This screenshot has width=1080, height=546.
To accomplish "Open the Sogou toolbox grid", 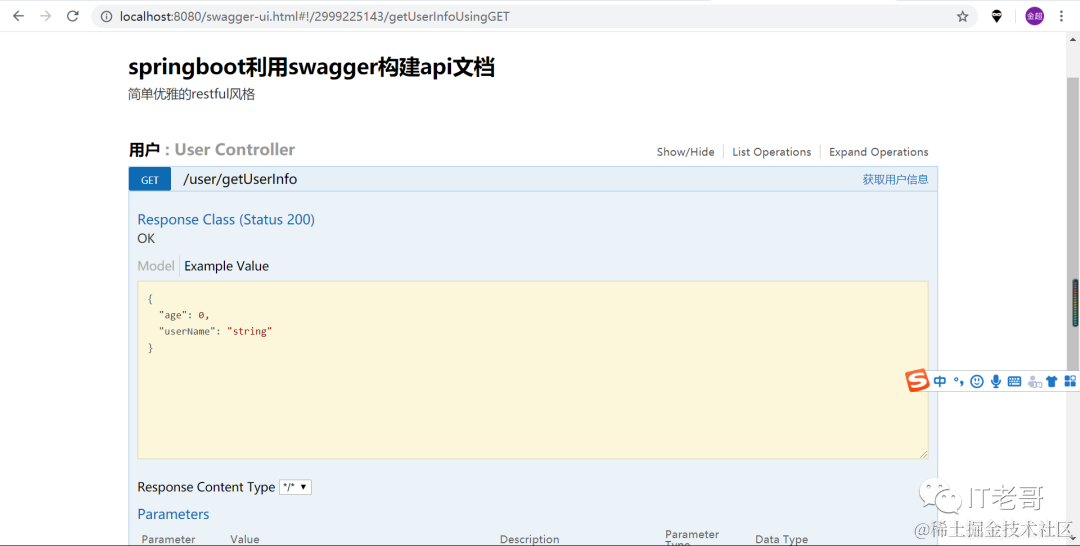I will 1070,381.
